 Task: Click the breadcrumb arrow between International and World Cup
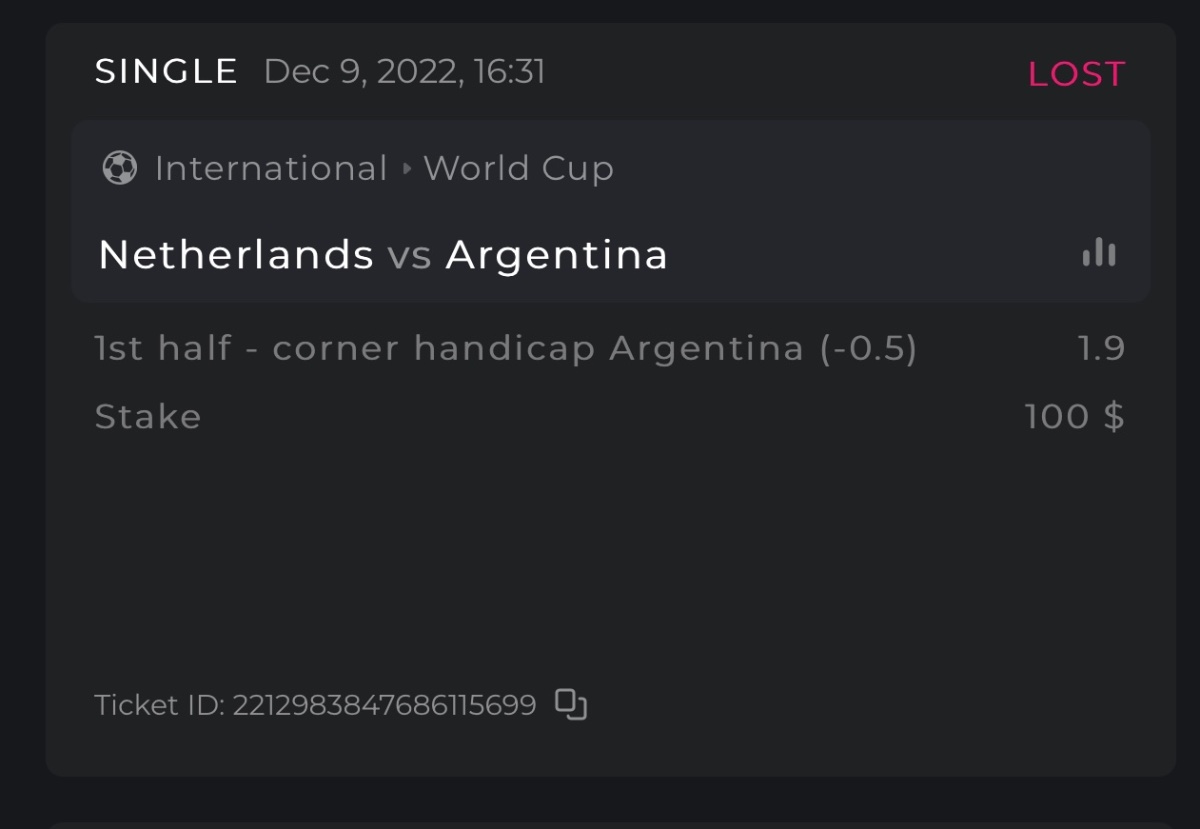coord(406,169)
